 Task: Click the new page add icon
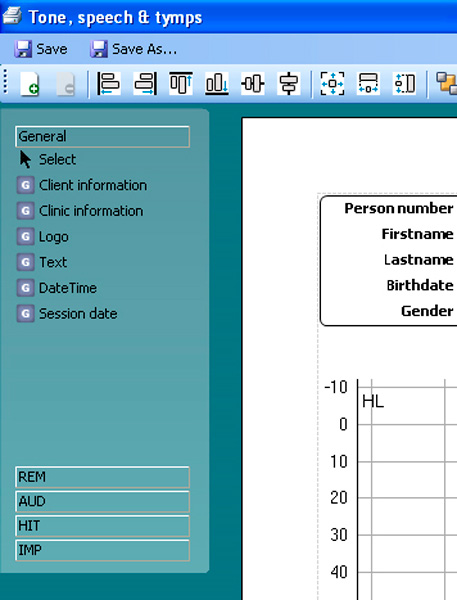pyautogui.click(x=30, y=83)
